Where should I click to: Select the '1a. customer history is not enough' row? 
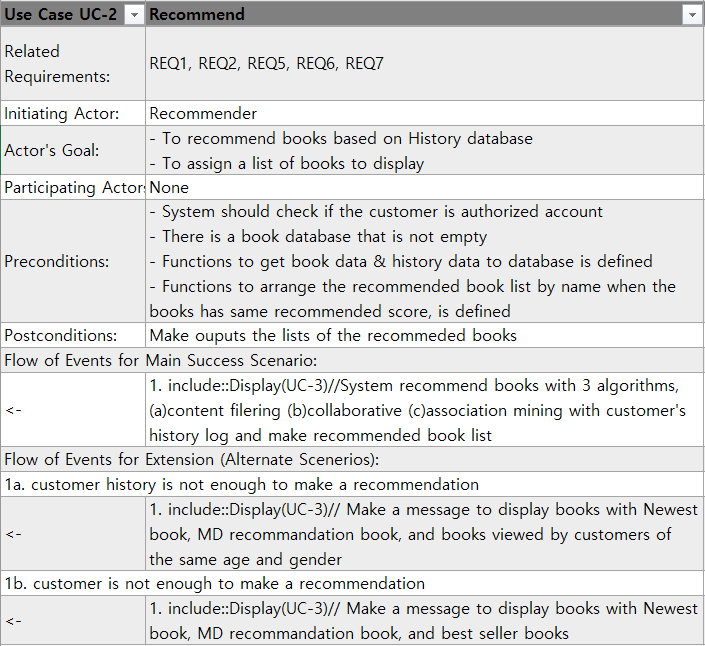click(352, 484)
